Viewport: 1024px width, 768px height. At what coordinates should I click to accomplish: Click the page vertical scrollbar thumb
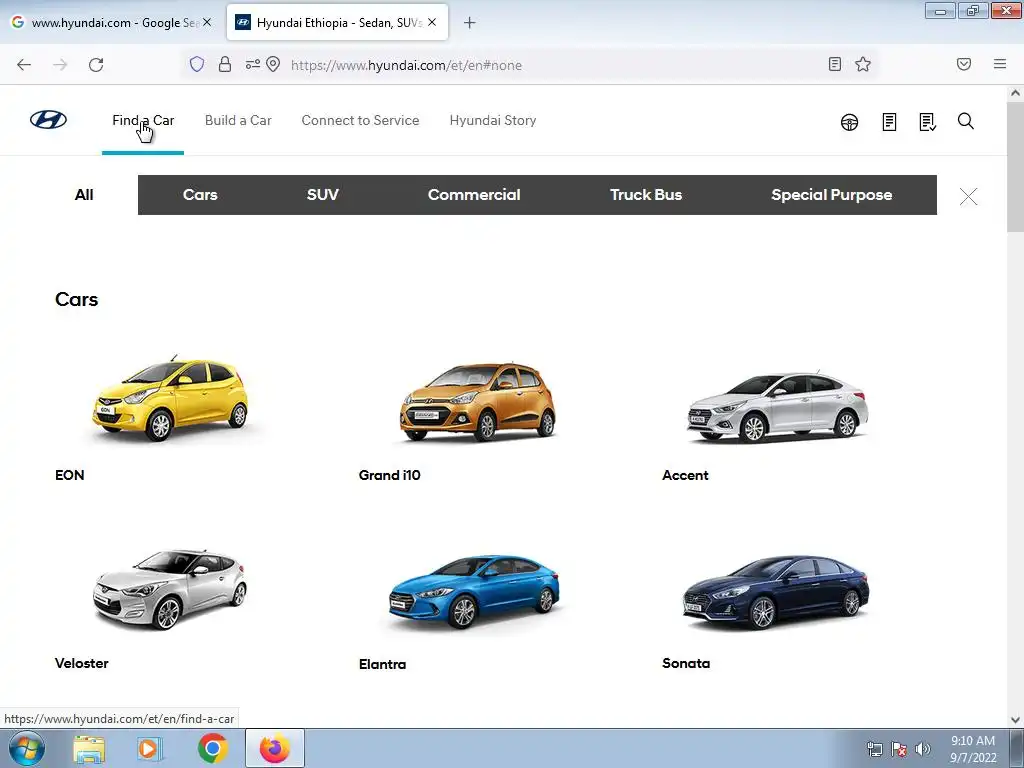1015,167
